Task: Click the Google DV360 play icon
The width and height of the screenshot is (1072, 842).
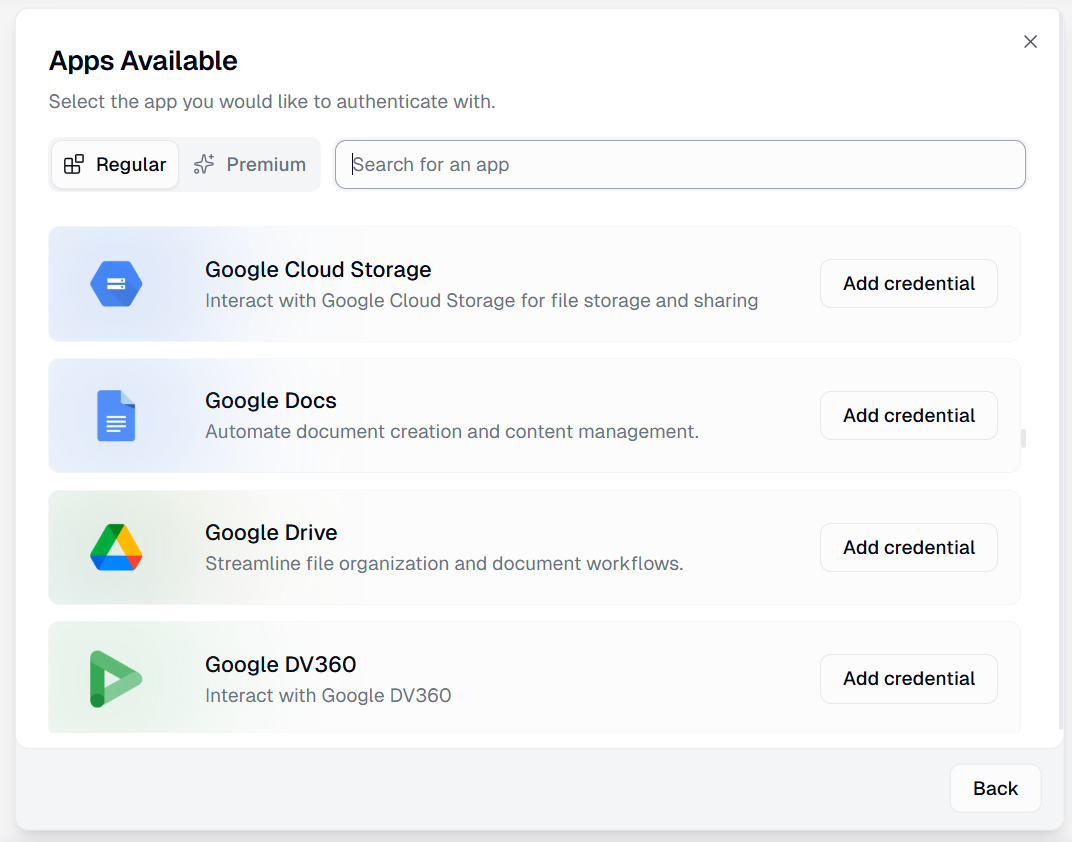Action: (x=116, y=679)
